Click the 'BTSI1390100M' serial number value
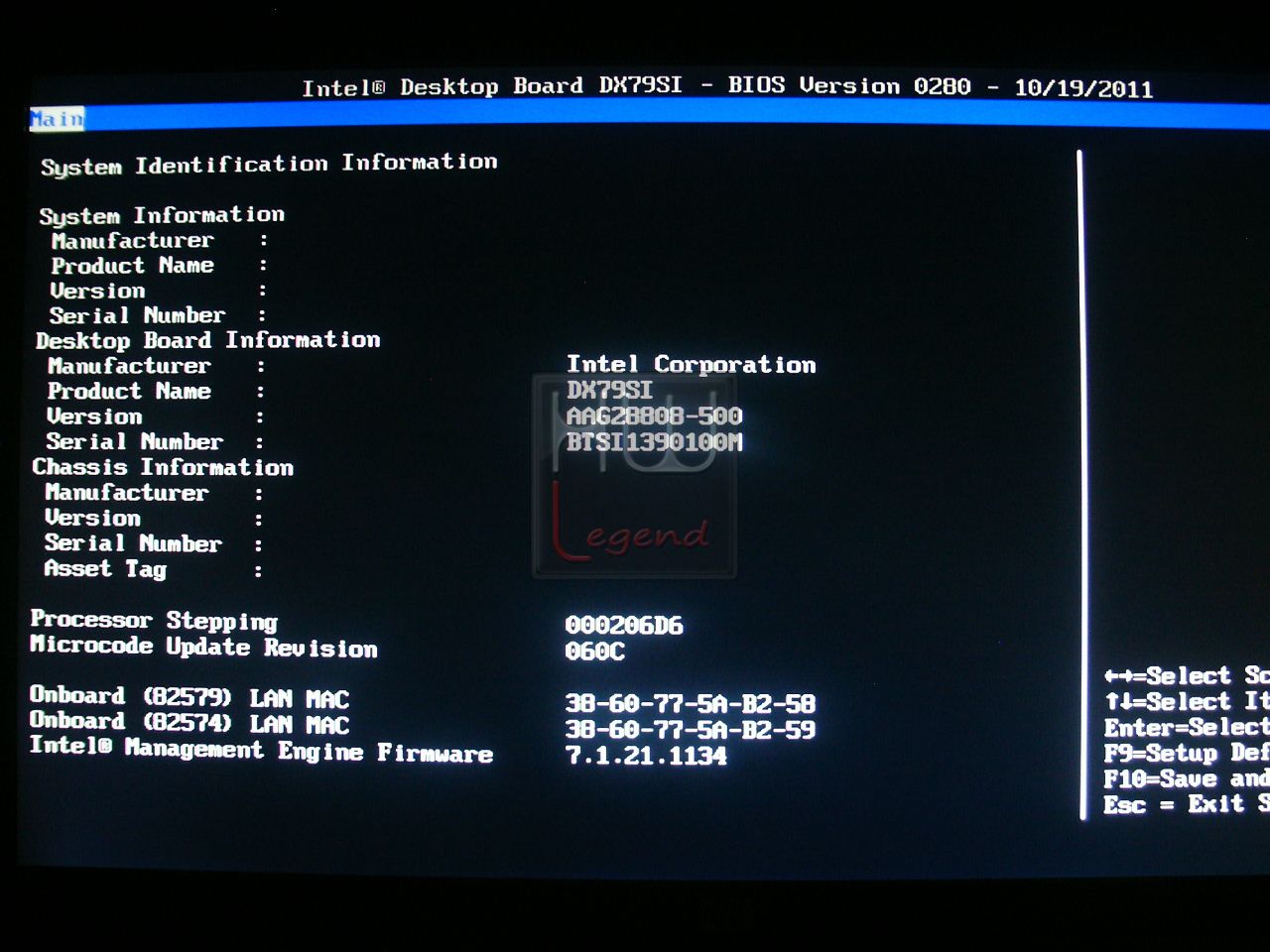Image resolution: width=1270 pixels, height=952 pixels. 654,441
